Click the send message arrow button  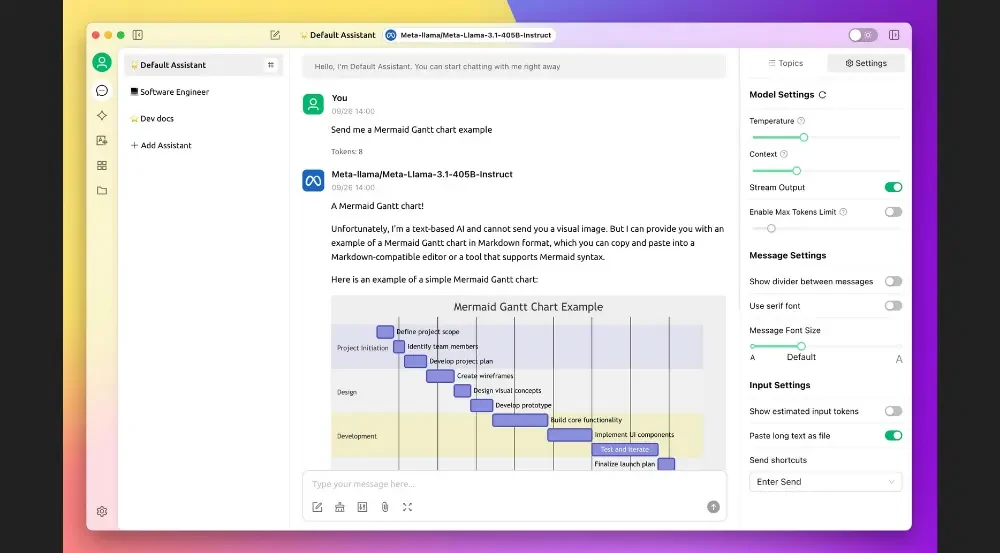point(713,507)
